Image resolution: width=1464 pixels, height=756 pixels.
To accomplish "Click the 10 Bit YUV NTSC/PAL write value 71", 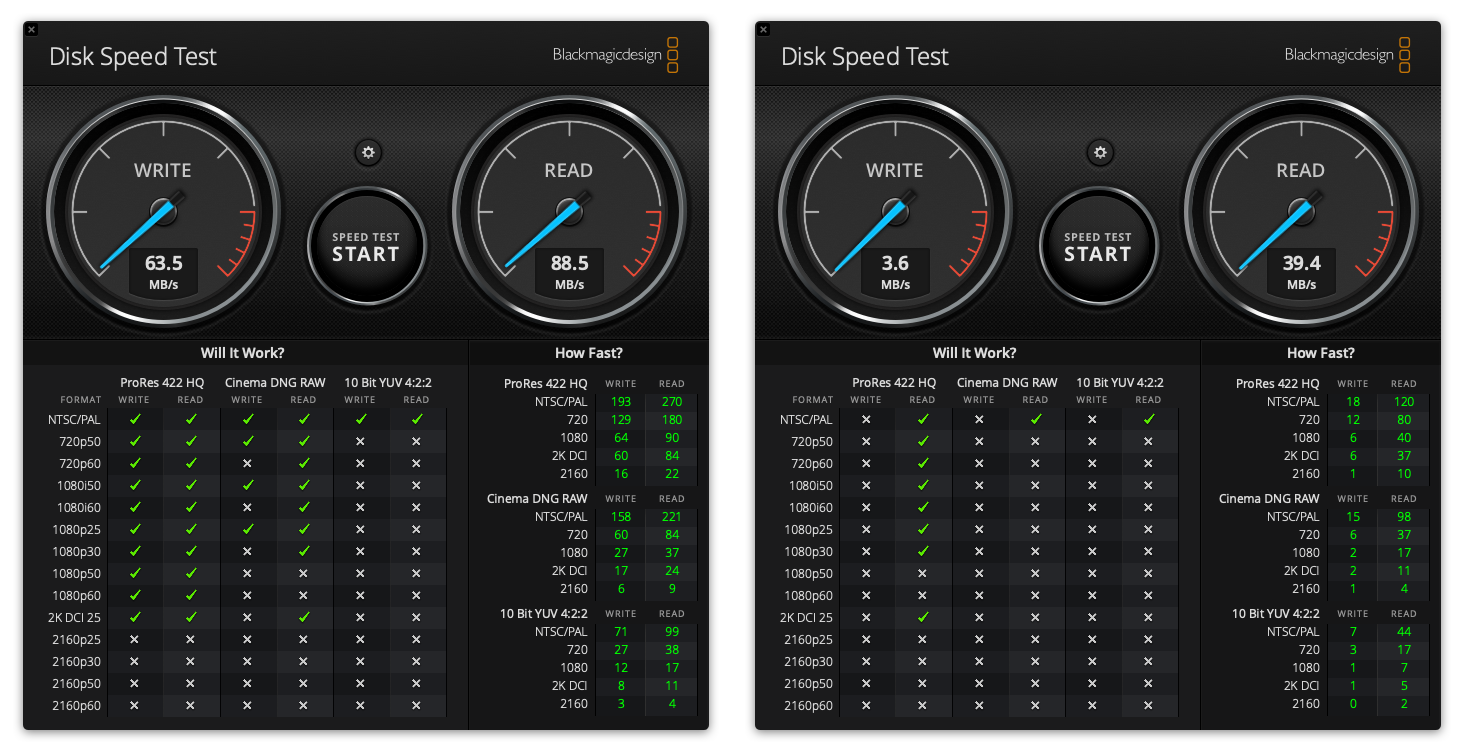I will [x=620, y=632].
